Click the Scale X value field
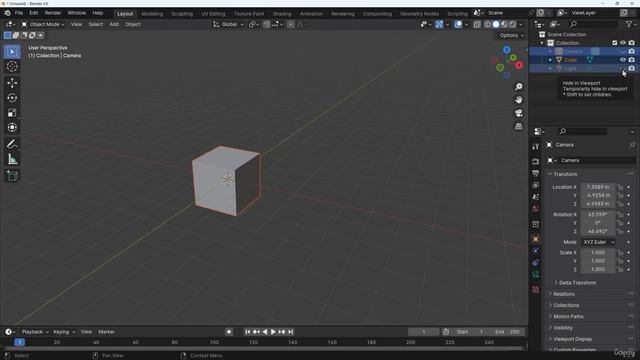Screen dimensions: 640x360 598,253
